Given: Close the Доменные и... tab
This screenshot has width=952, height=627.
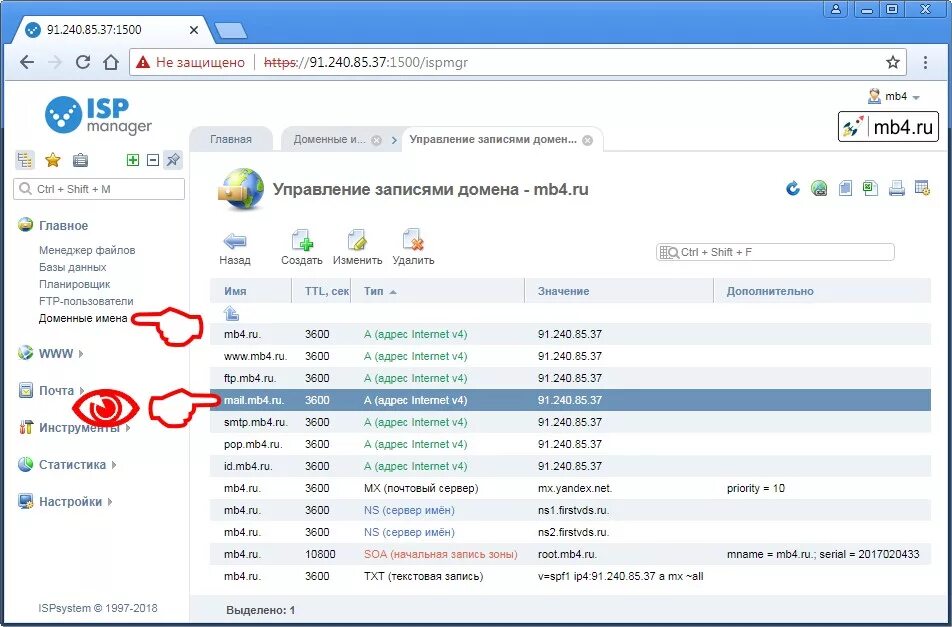Looking at the screenshot, I should 376,140.
